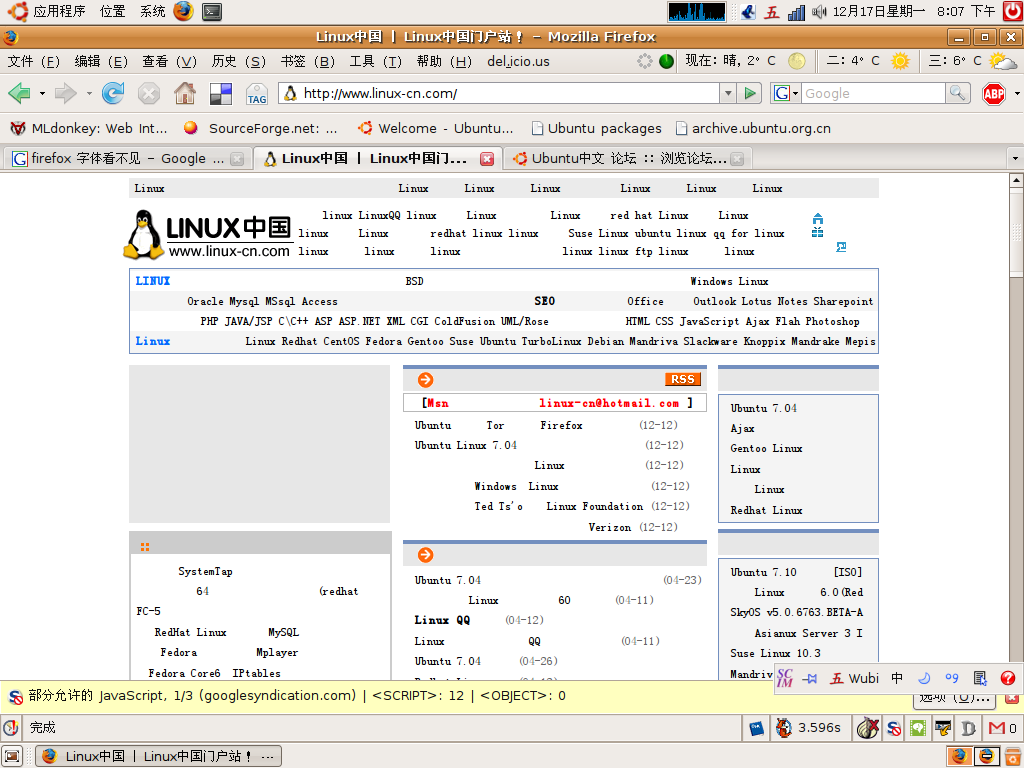
Task: Open the 查看 (V) menu
Action: pyautogui.click(x=169, y=61)
